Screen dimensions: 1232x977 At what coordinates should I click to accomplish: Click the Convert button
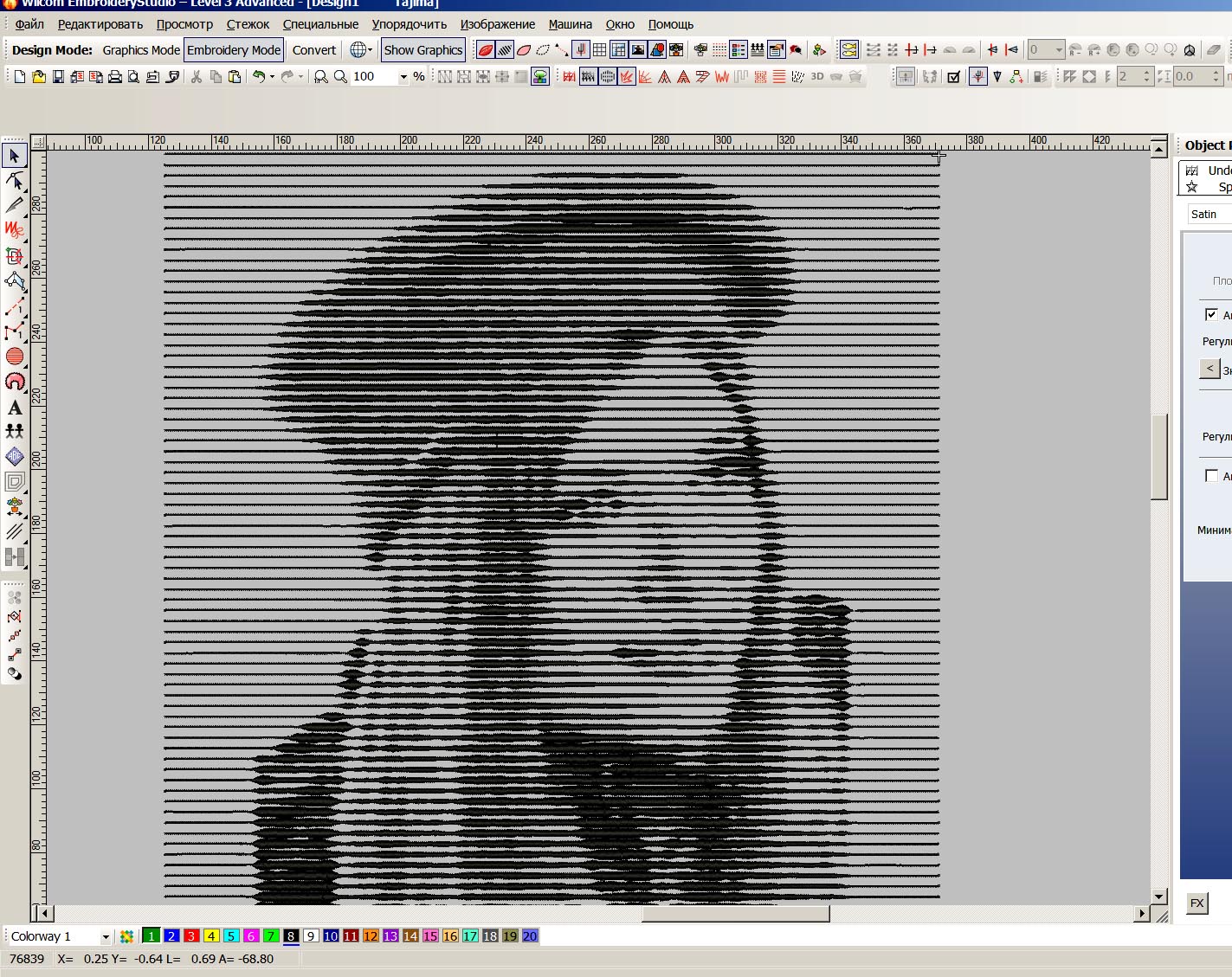313,50
